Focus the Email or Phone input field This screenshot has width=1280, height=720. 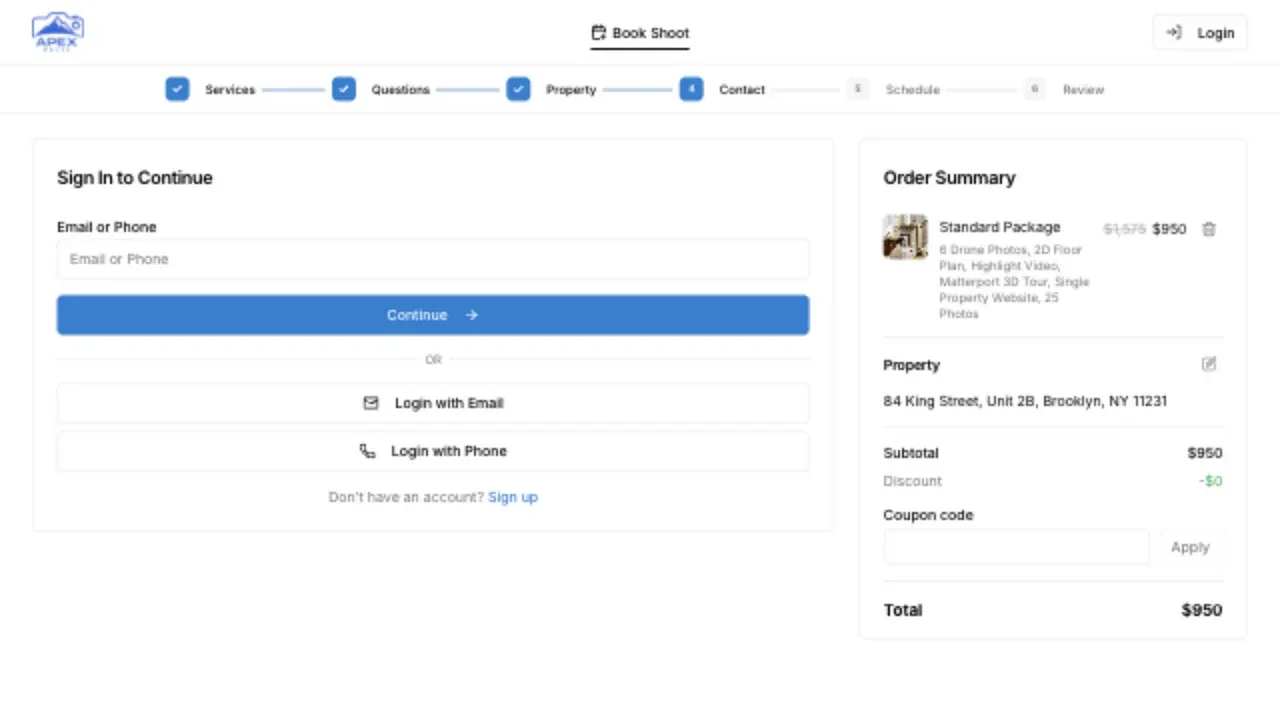click(433, 259)
